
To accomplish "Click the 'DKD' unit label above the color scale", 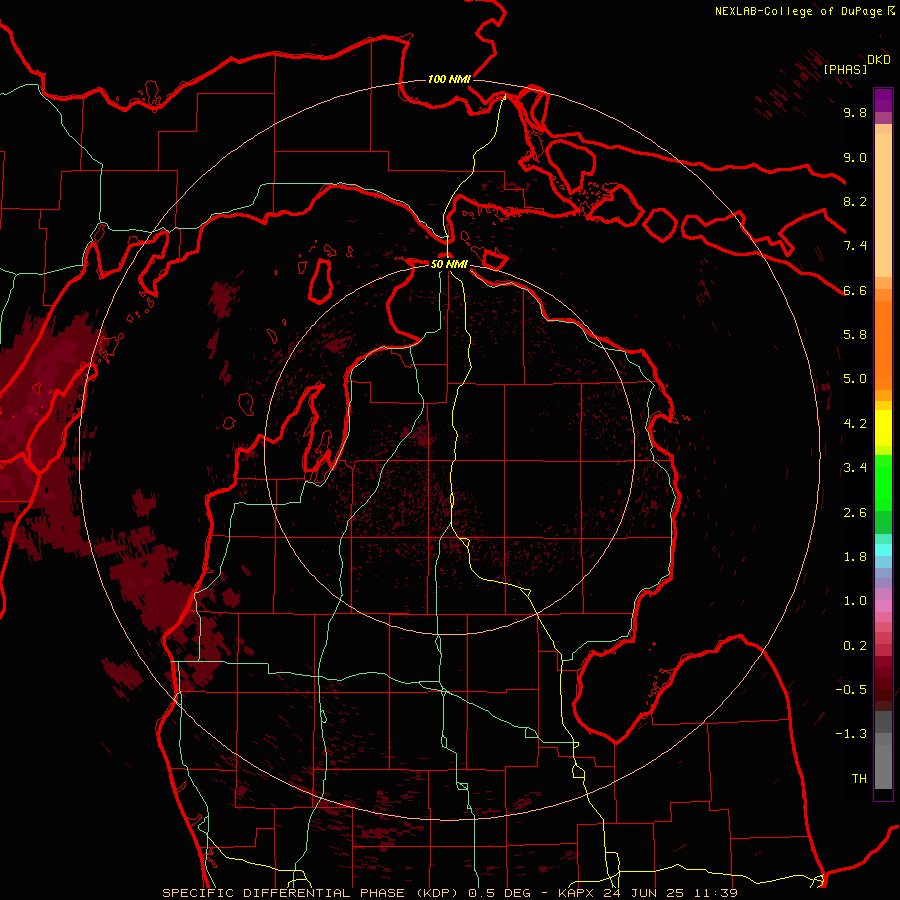I will [x=879, y=60].
